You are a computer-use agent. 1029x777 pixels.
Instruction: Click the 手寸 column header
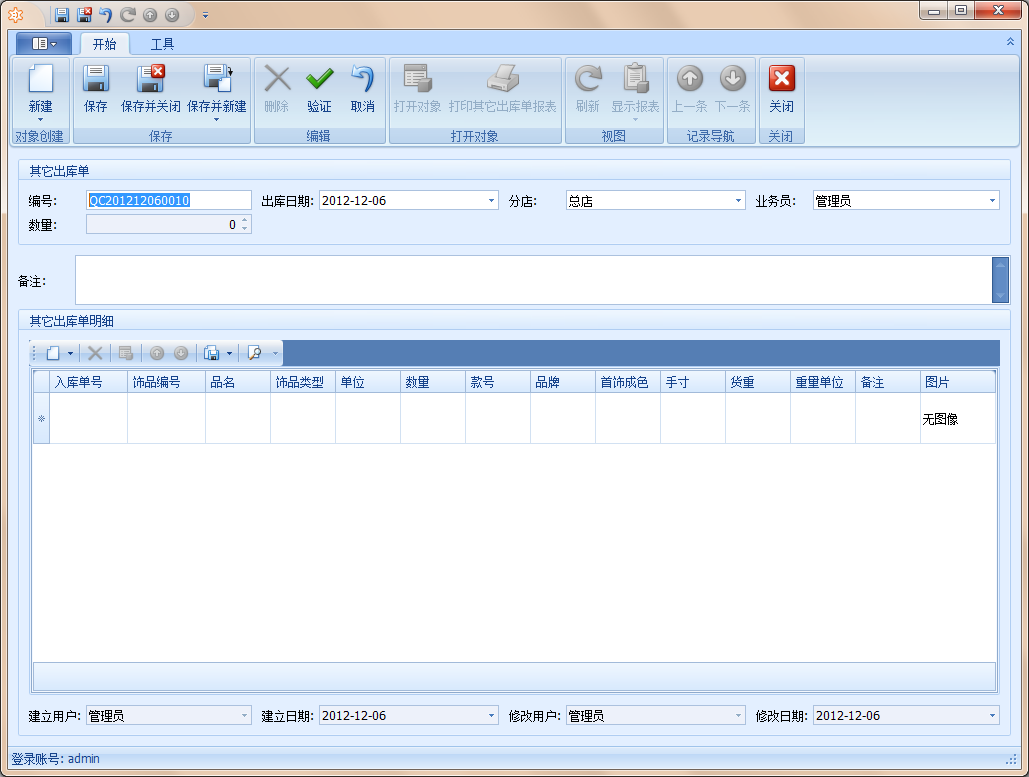(693, 382)
